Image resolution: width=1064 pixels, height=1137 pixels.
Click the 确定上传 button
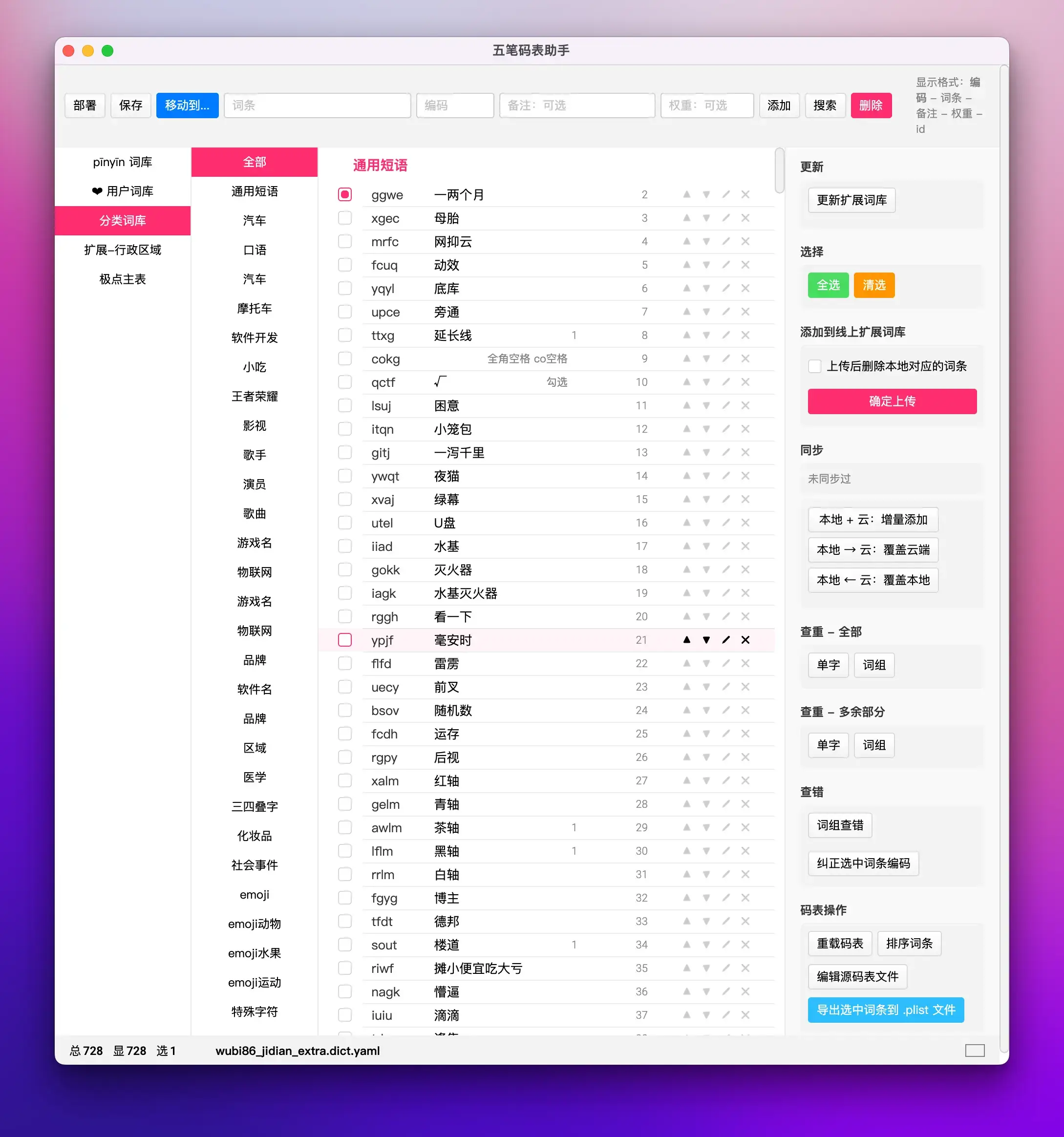tap(892, 401)
